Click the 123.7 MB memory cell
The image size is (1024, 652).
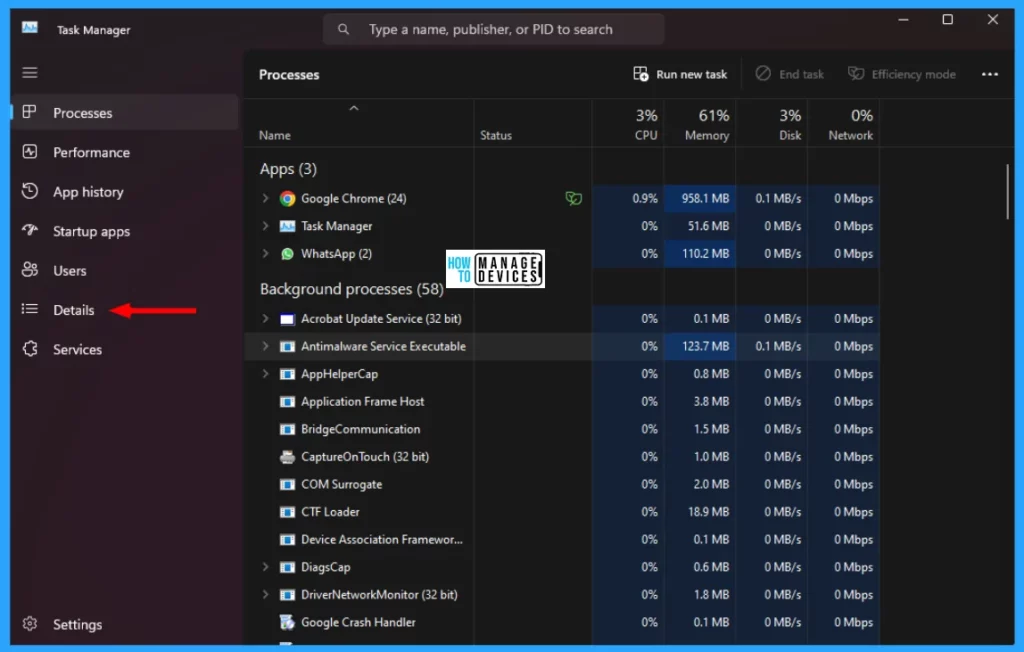700,346
